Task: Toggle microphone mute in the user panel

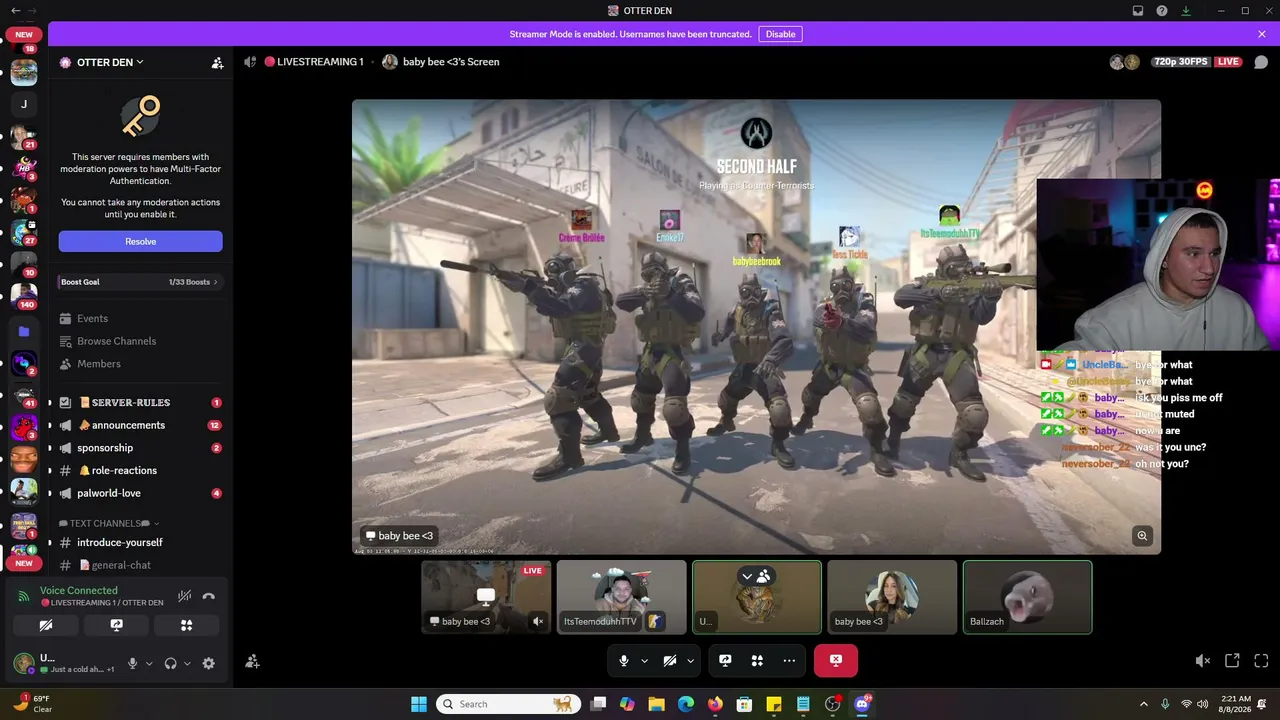Action: tap(132, 663)
